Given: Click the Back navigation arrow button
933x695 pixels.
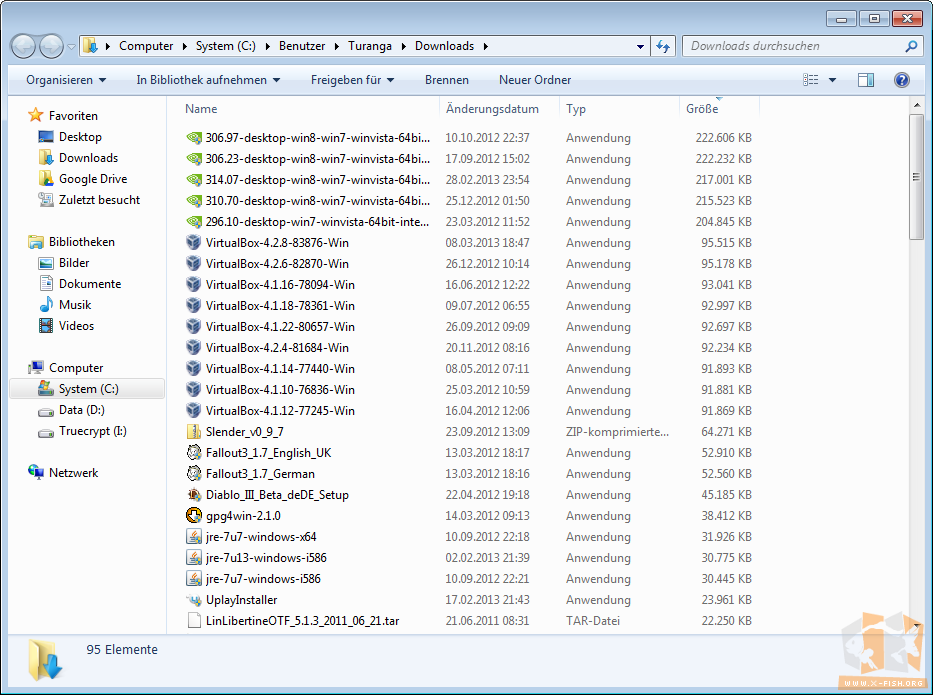Looking at the screenshot, I should (23, 46).
